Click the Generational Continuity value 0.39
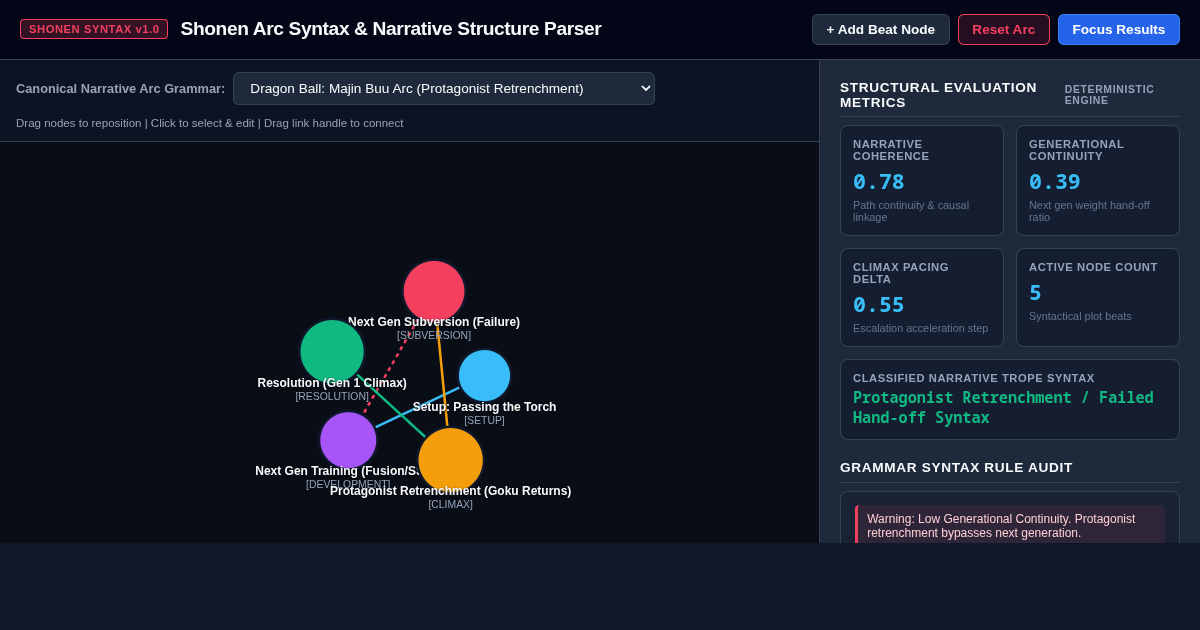Viewport: 1200px width, 630px height. pyautogui.click(x=1055, y=182)
